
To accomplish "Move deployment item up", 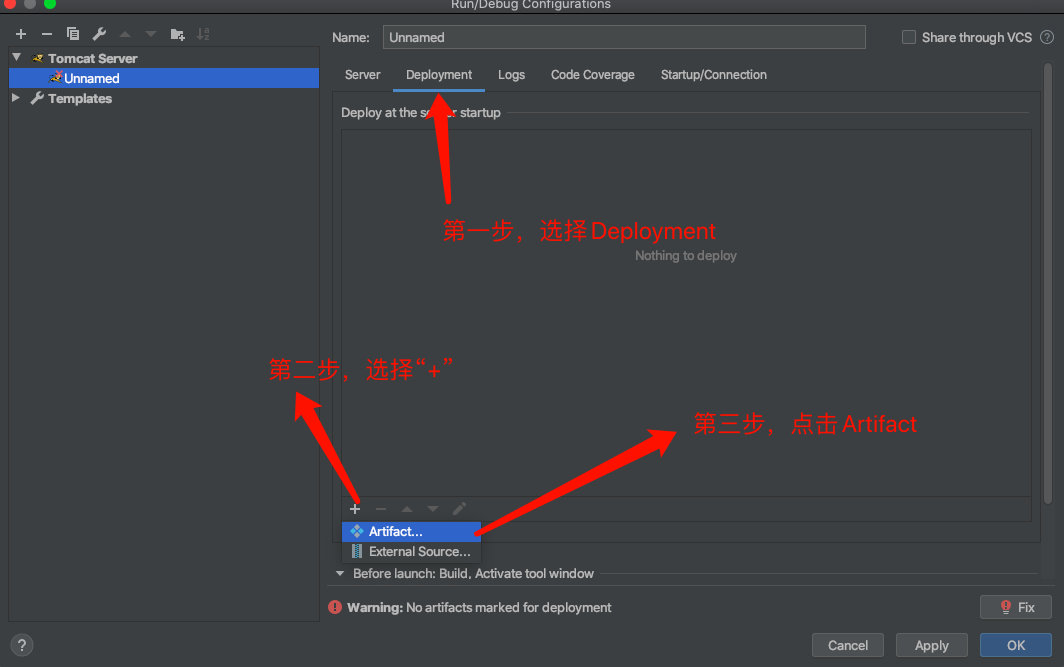I will (x=406, y=509).
